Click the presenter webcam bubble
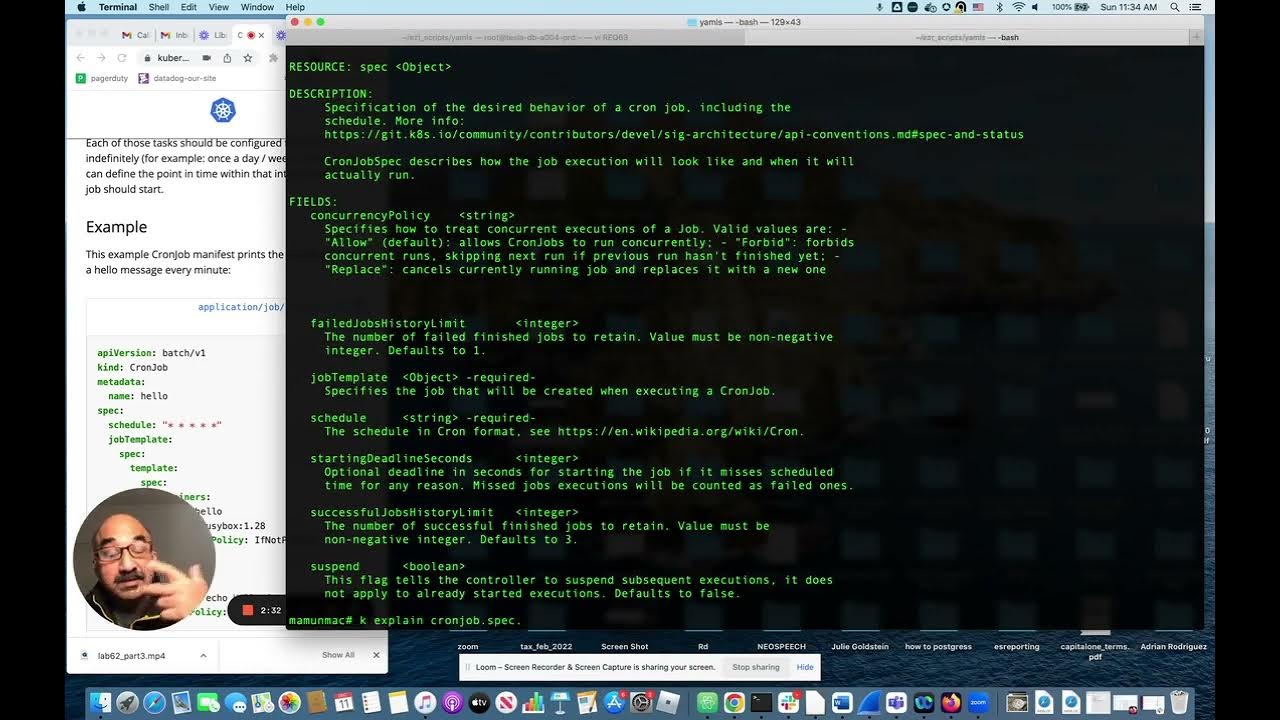This screenshot has height=720, width=1280. click(144, 559)
